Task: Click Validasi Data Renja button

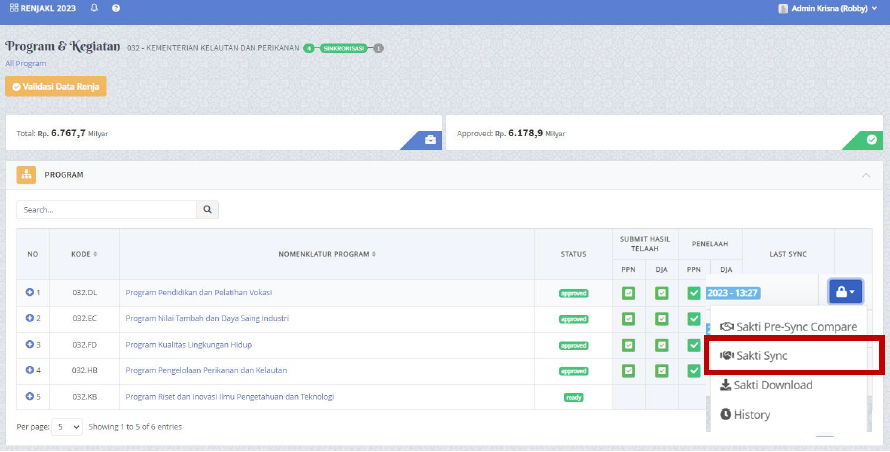Action: (x=56, y=86)
